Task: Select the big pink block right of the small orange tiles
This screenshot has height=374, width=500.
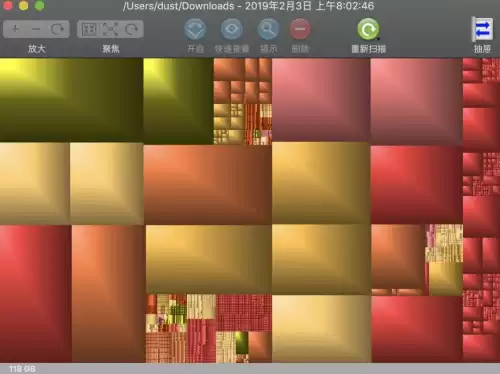Action: click(321, 100)
